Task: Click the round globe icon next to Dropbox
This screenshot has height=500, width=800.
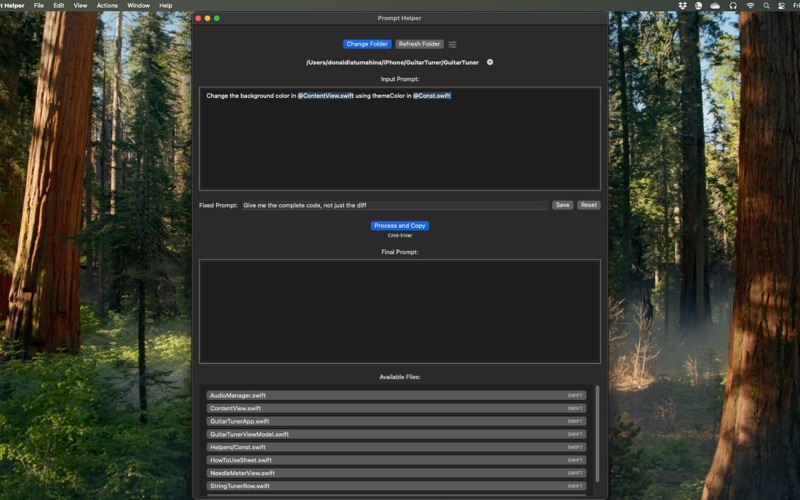Action: click(x=698, y=6)
